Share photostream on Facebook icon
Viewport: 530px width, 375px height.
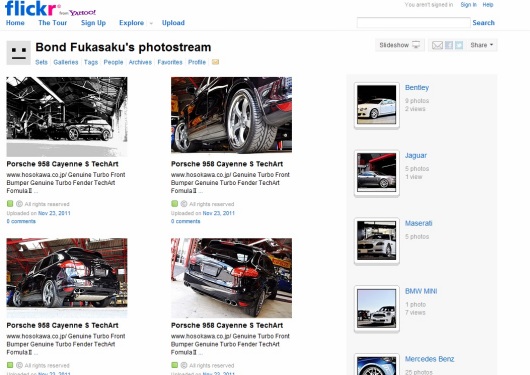449,45
